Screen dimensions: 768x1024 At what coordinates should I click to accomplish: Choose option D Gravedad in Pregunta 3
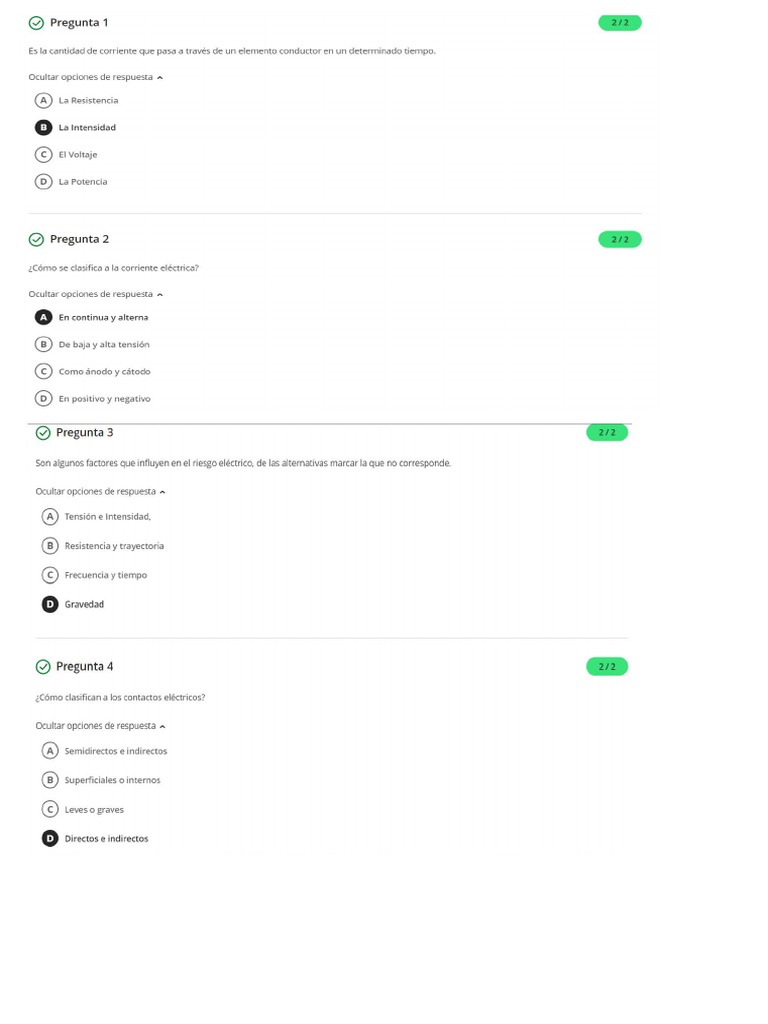tap(72, 605)
